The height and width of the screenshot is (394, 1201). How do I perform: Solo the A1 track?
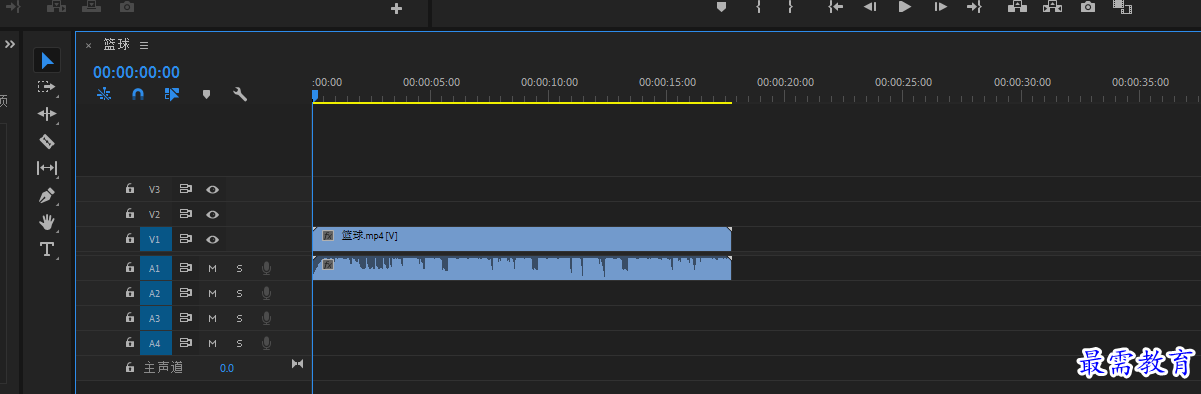239,268
